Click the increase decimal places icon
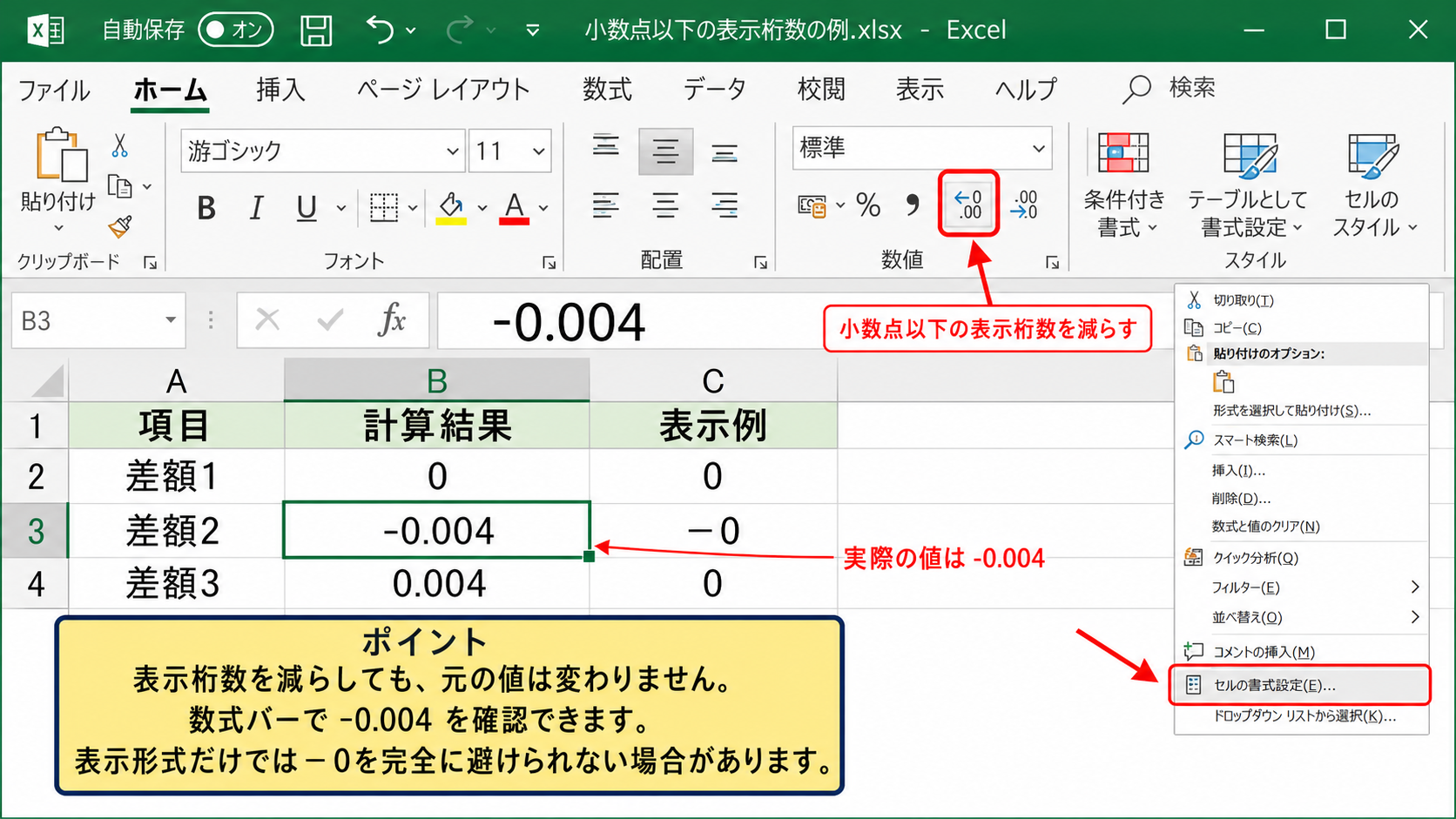The image size is (1456, 819). pyautogui.click(x=1025, y=205)
